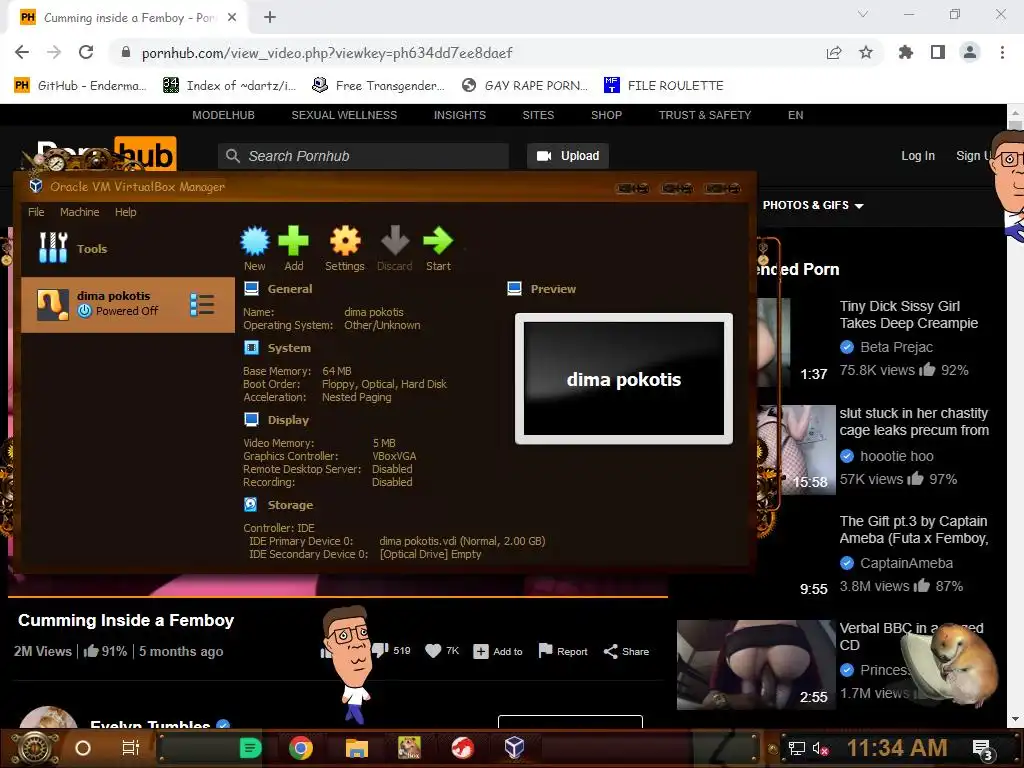Image resolution: width=1024 pixels, height=768 pixels.
Task: Click the Add machine green plus icon
Action: click(293, 242)
